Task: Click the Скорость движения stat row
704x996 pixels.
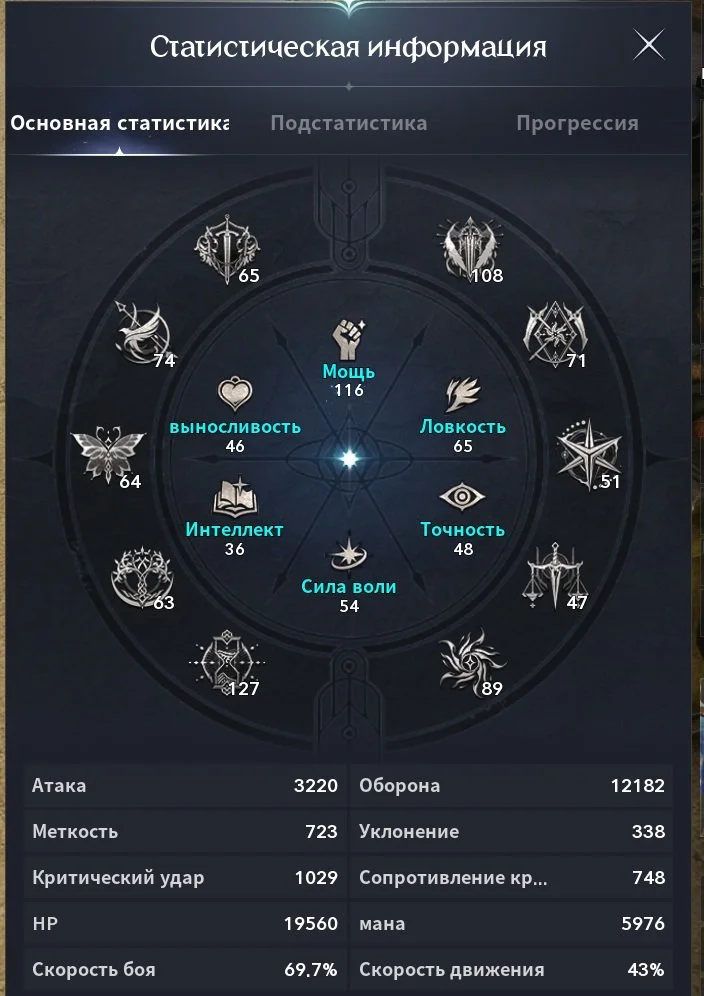Action: click(511, 969)
